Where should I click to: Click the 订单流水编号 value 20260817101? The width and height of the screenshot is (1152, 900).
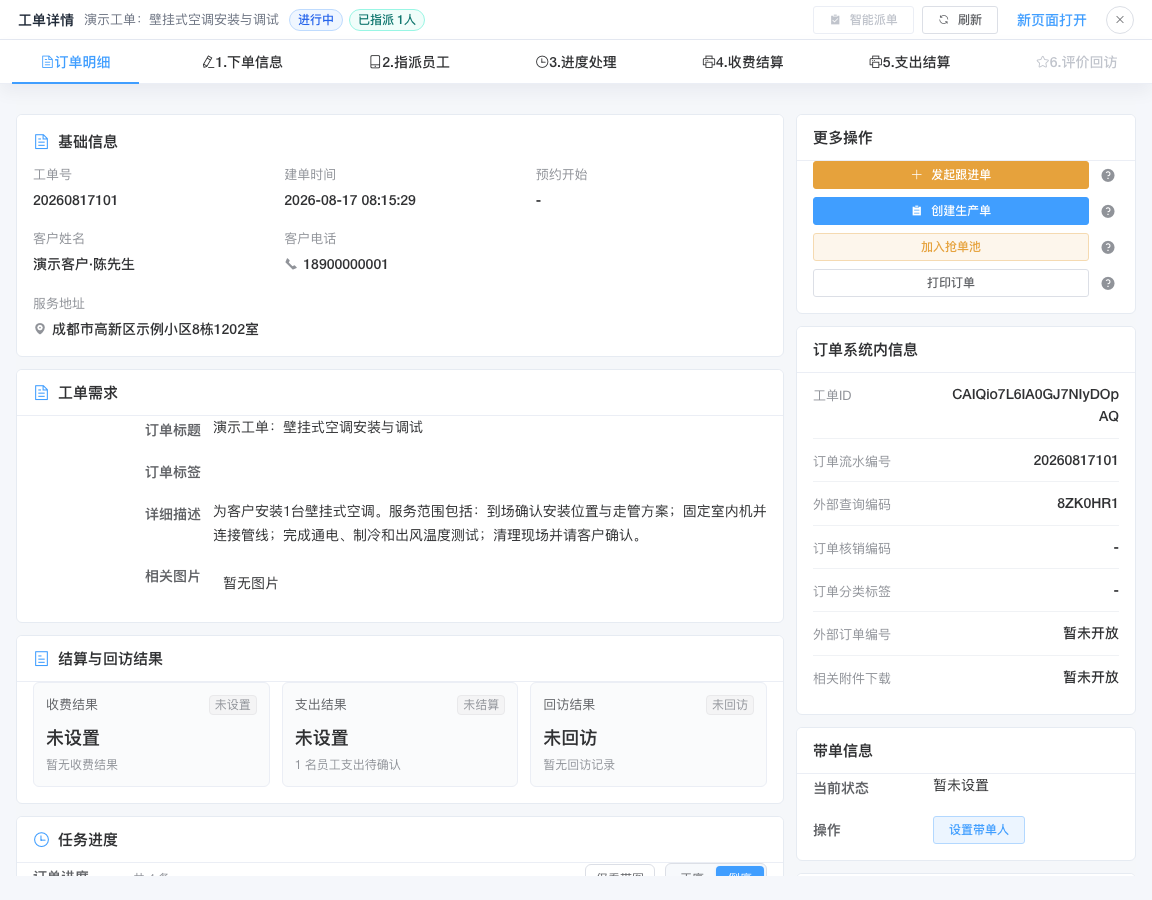[x=1076, y=461]
